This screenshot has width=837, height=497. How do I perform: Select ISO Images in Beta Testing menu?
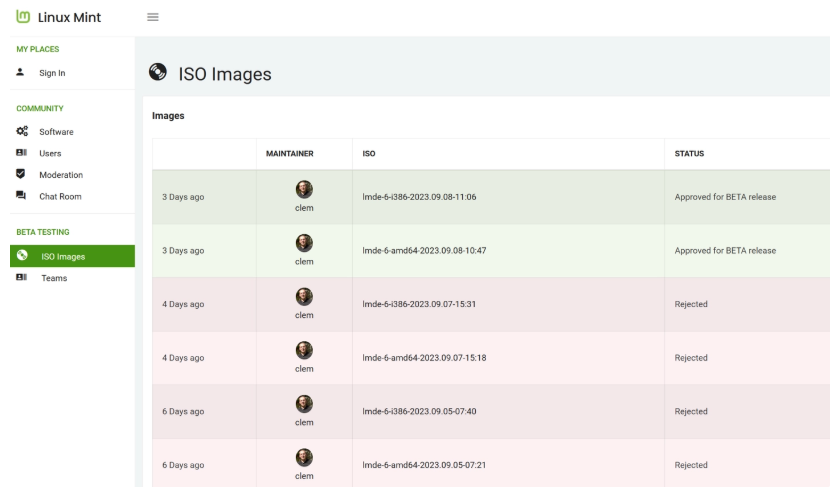point(73,256)
